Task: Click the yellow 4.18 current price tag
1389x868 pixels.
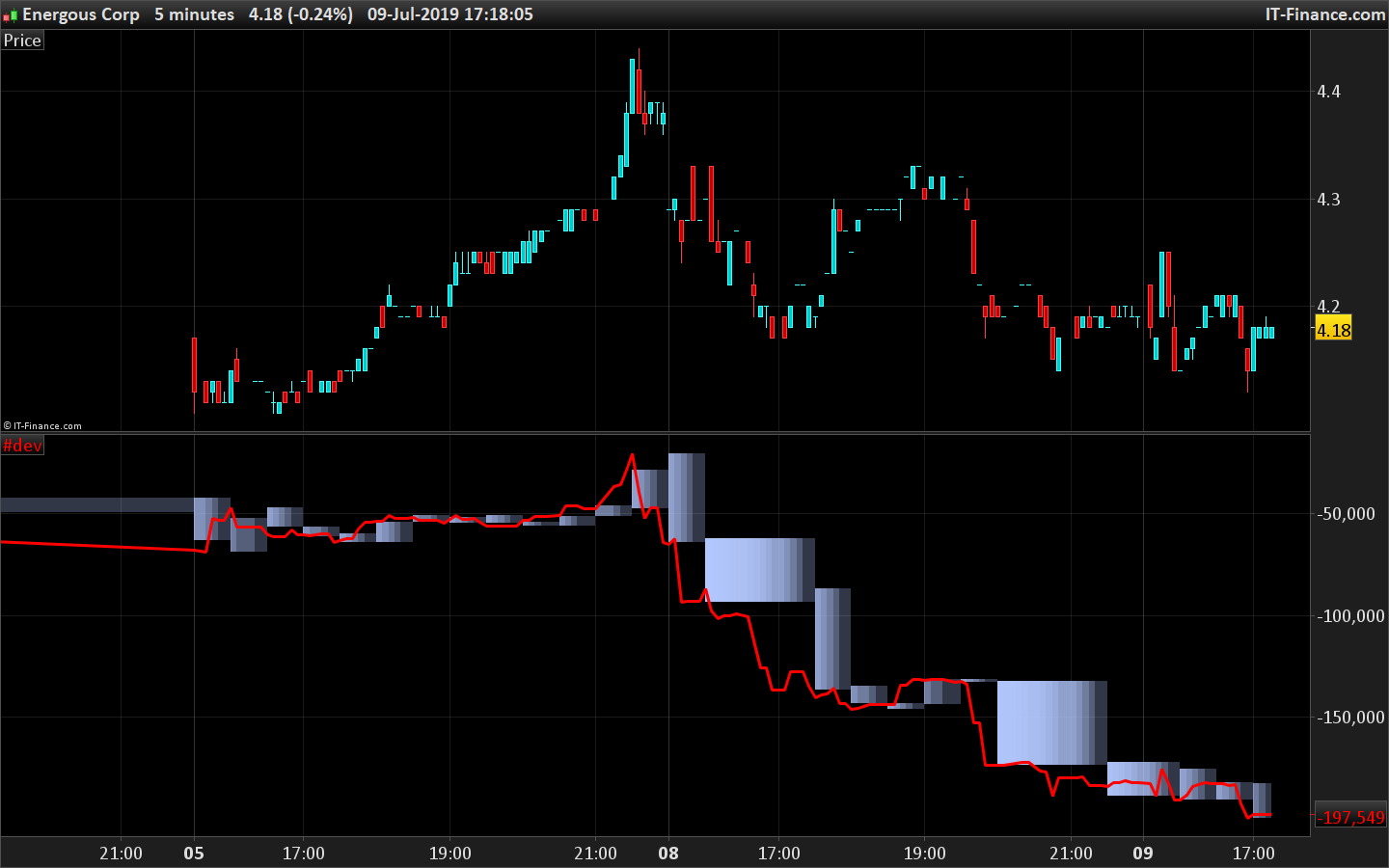Action: (1334, 330)
